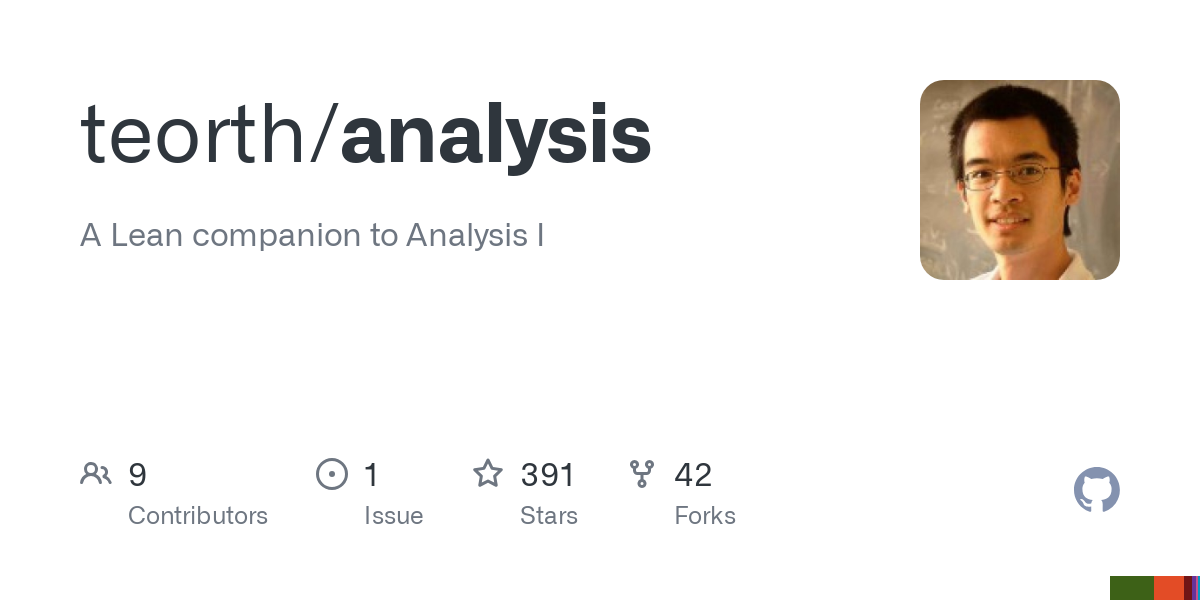Image resolution: width=1200 pixels, height=600 pixels.
Task: Click the Forks branch icon
Action: 642,474
